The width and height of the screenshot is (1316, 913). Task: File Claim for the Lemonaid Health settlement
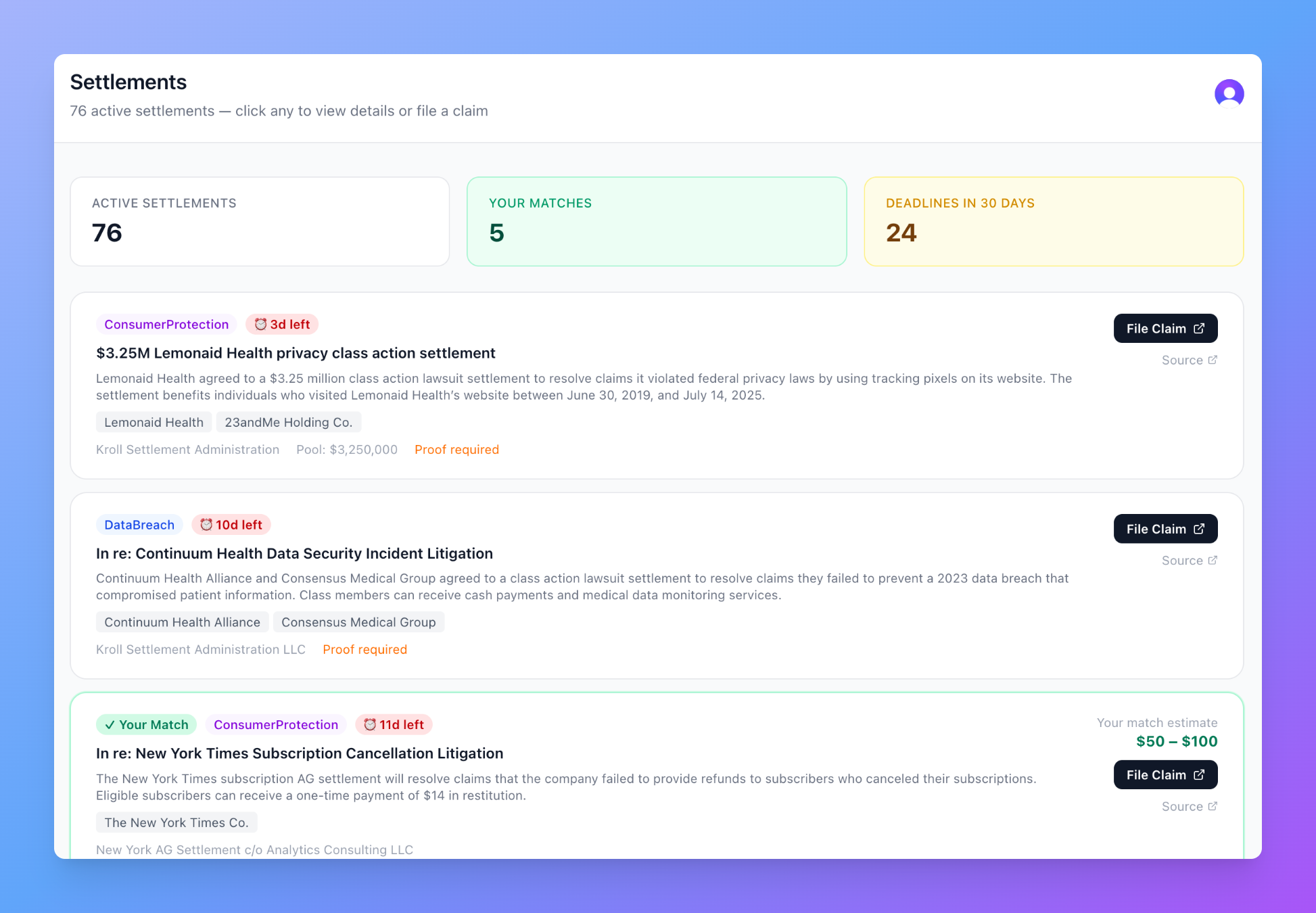(x=1165, y=329)
